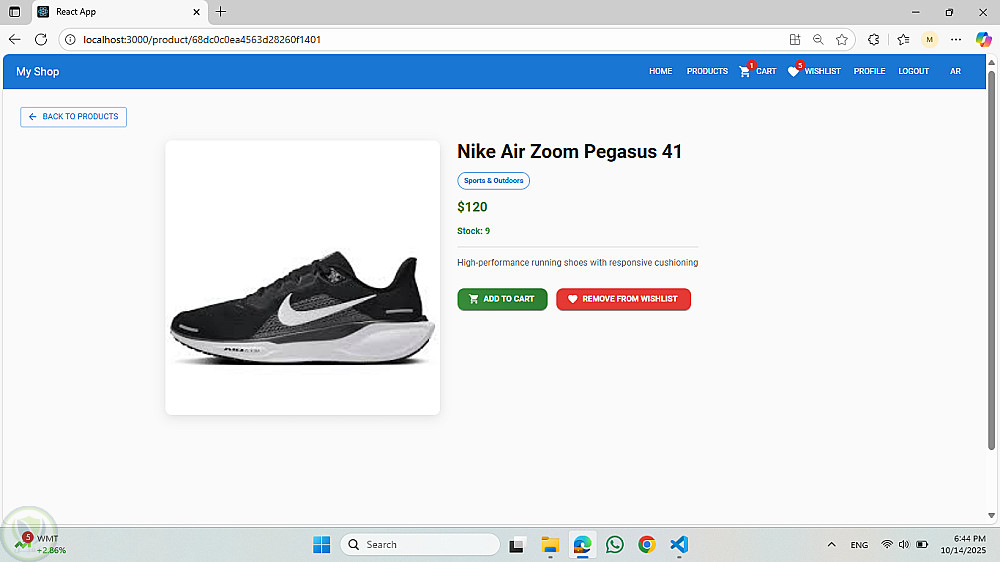Launch Copilot from browser toolbar
This screenshot has width=1000, height=562.
983,40
